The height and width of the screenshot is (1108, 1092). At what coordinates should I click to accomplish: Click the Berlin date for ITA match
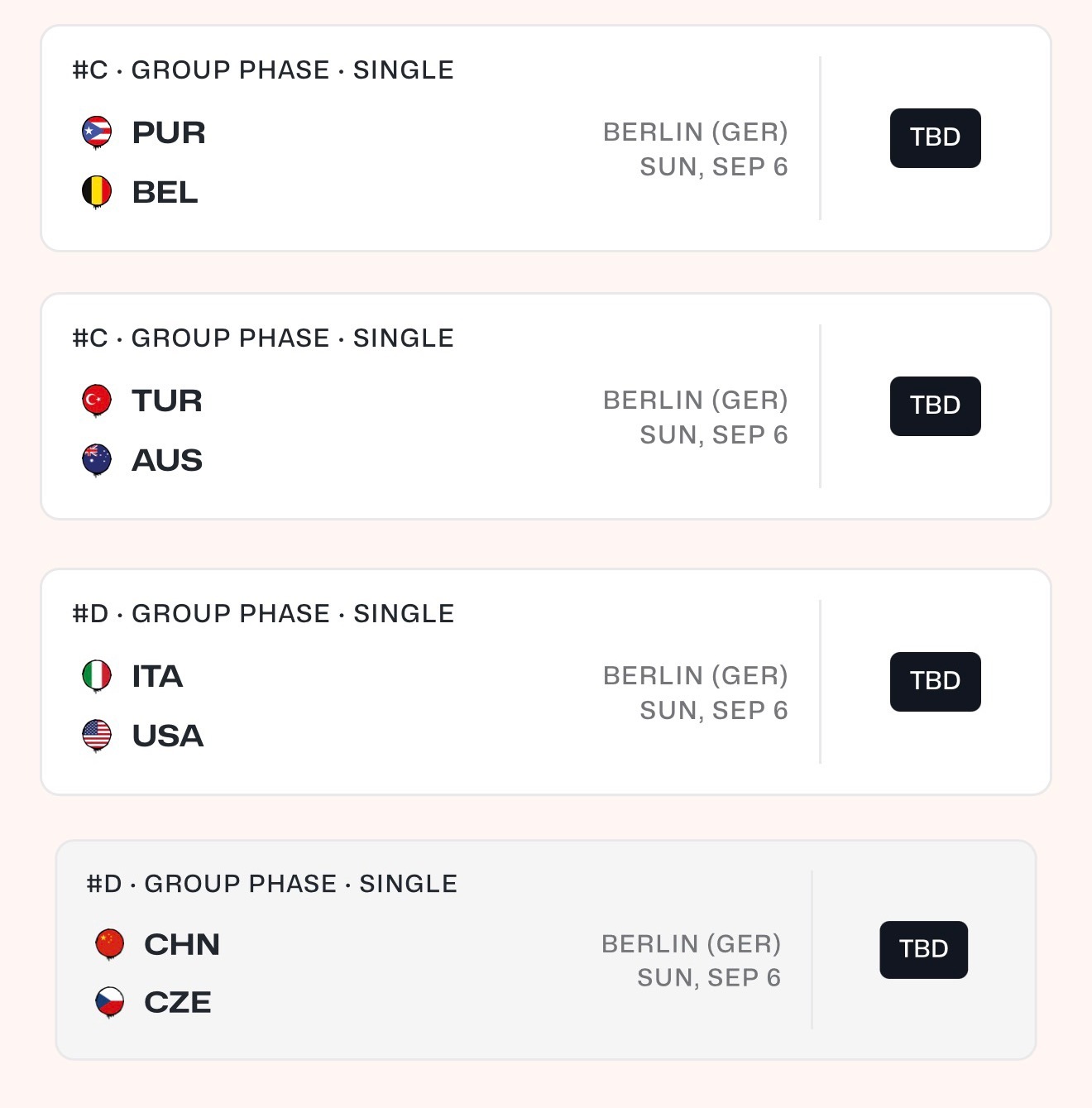[x=713, y=710]
